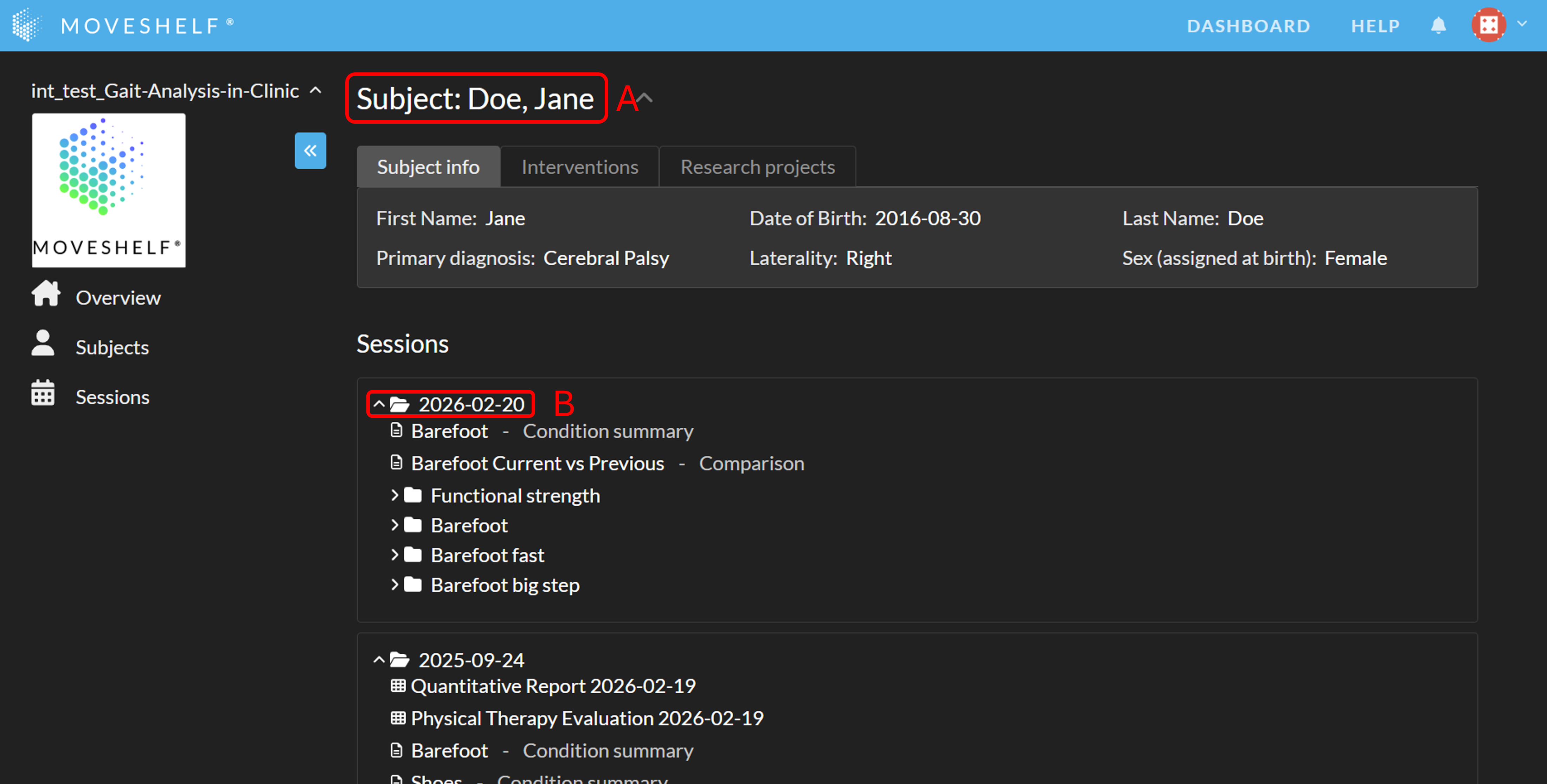Screen dimensions: 1547x784
Task: Toggle the chevron next to subject title
Action: tap(645, 98)
